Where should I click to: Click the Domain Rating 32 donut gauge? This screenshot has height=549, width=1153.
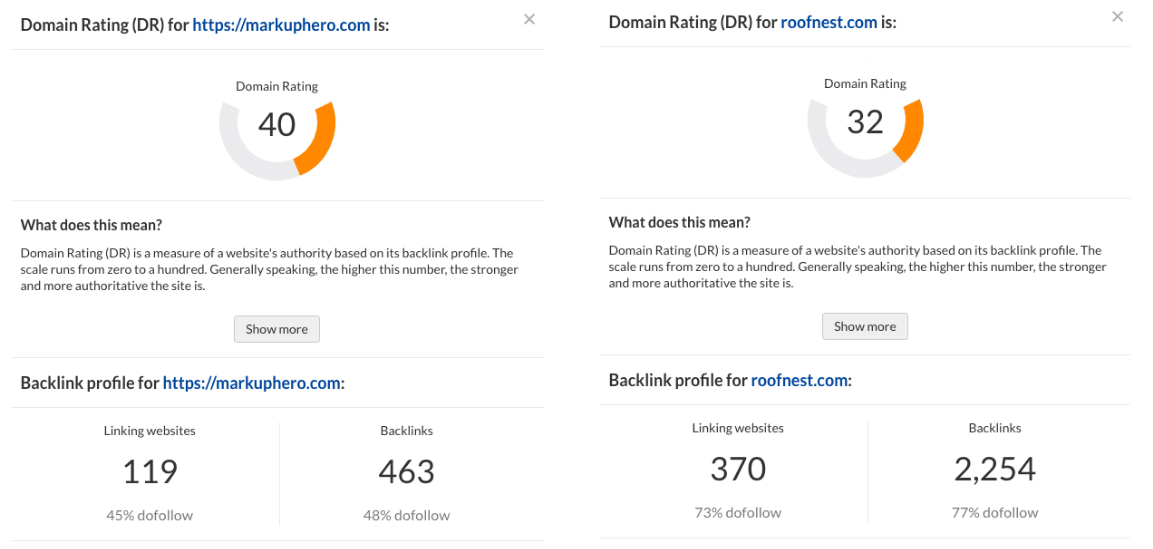click(865, 121)
